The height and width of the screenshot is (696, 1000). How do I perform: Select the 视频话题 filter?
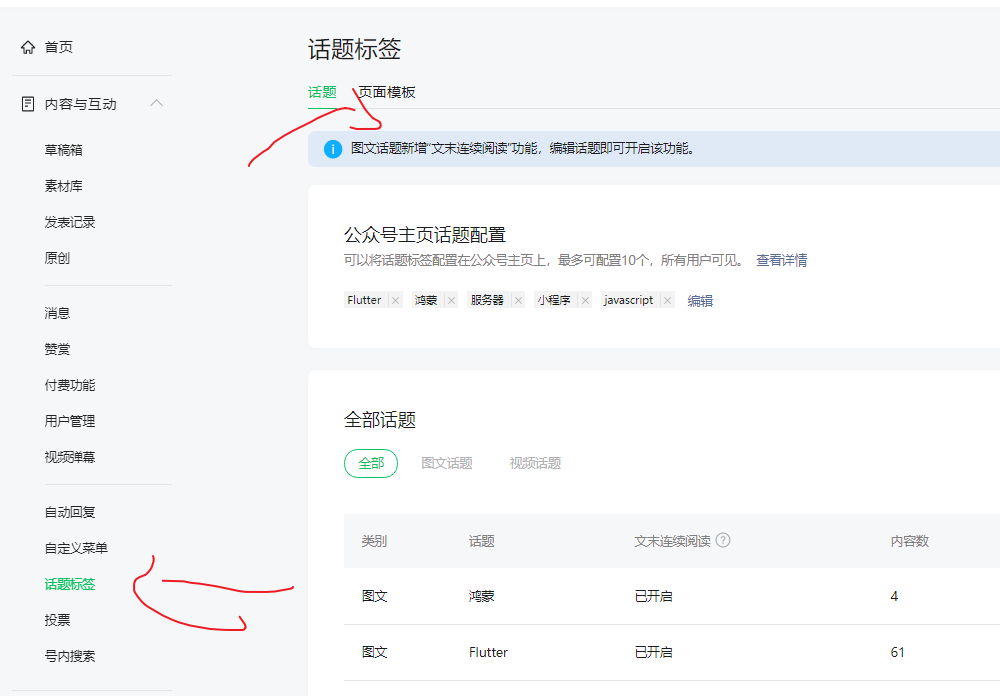[535, 463]
